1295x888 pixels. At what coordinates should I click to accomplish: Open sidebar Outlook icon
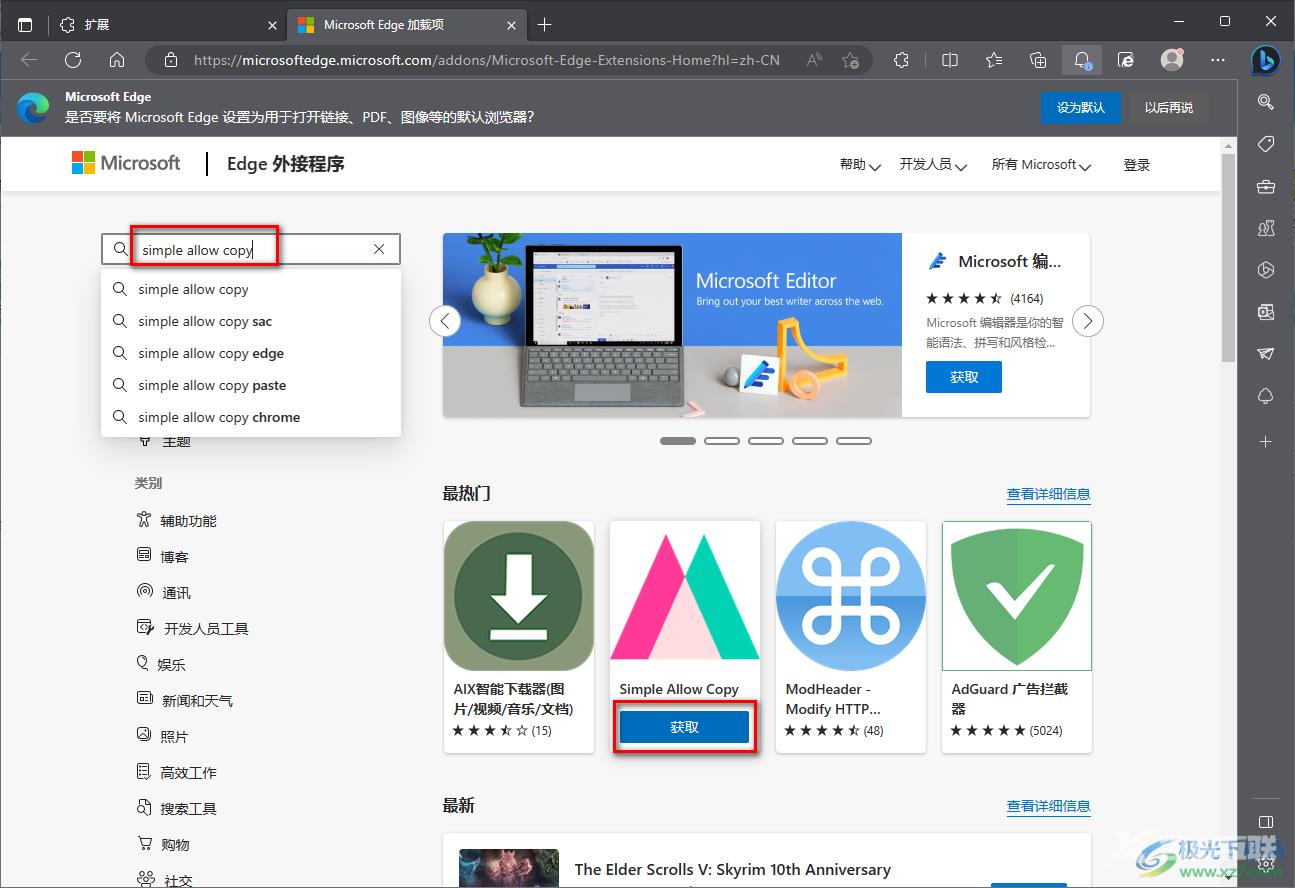(x=1265, y=312)
